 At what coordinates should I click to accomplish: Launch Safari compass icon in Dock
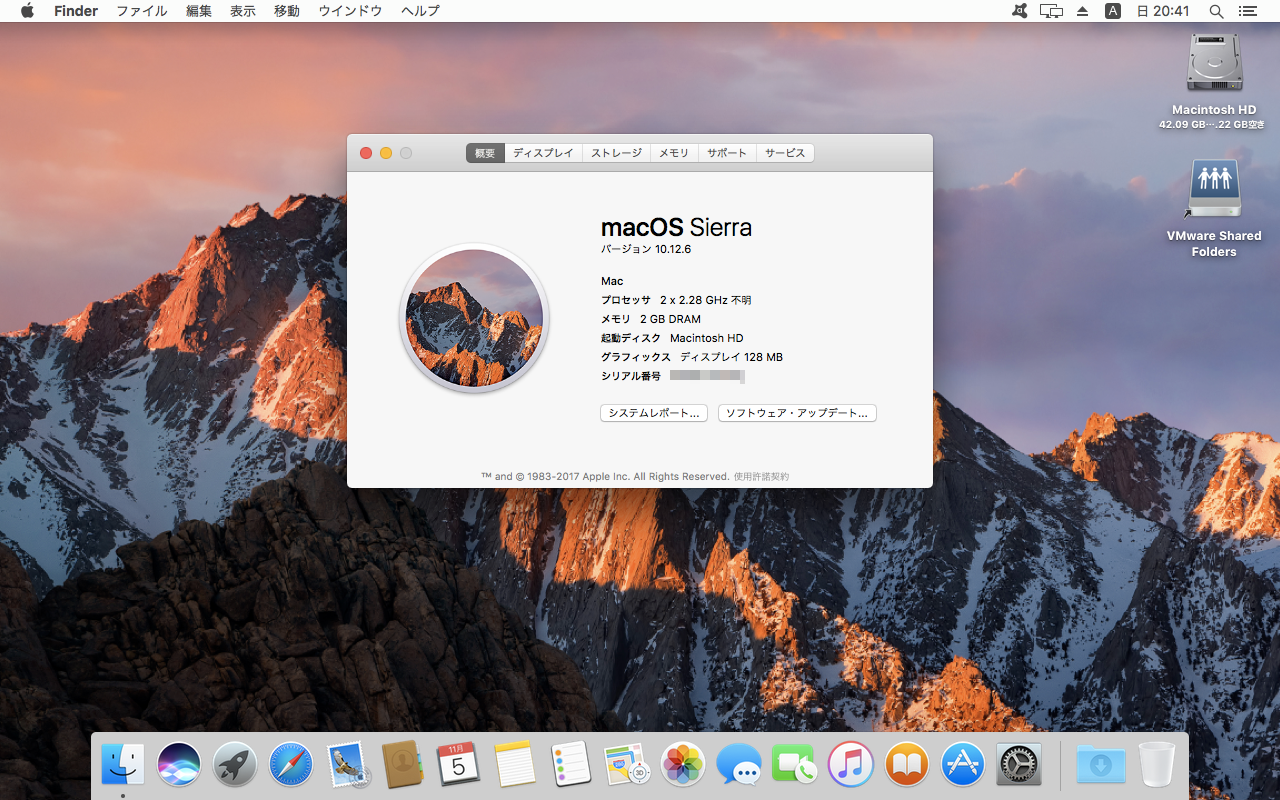pos(291,765)
